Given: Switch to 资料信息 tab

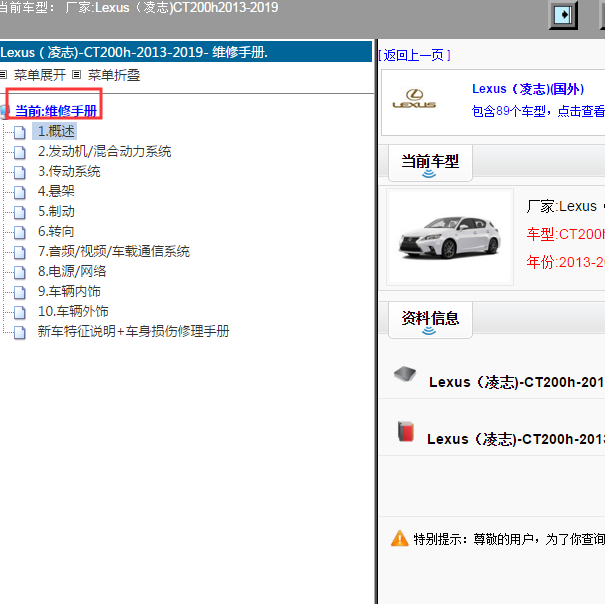Looking at the screenshot, I should (430, 320).
